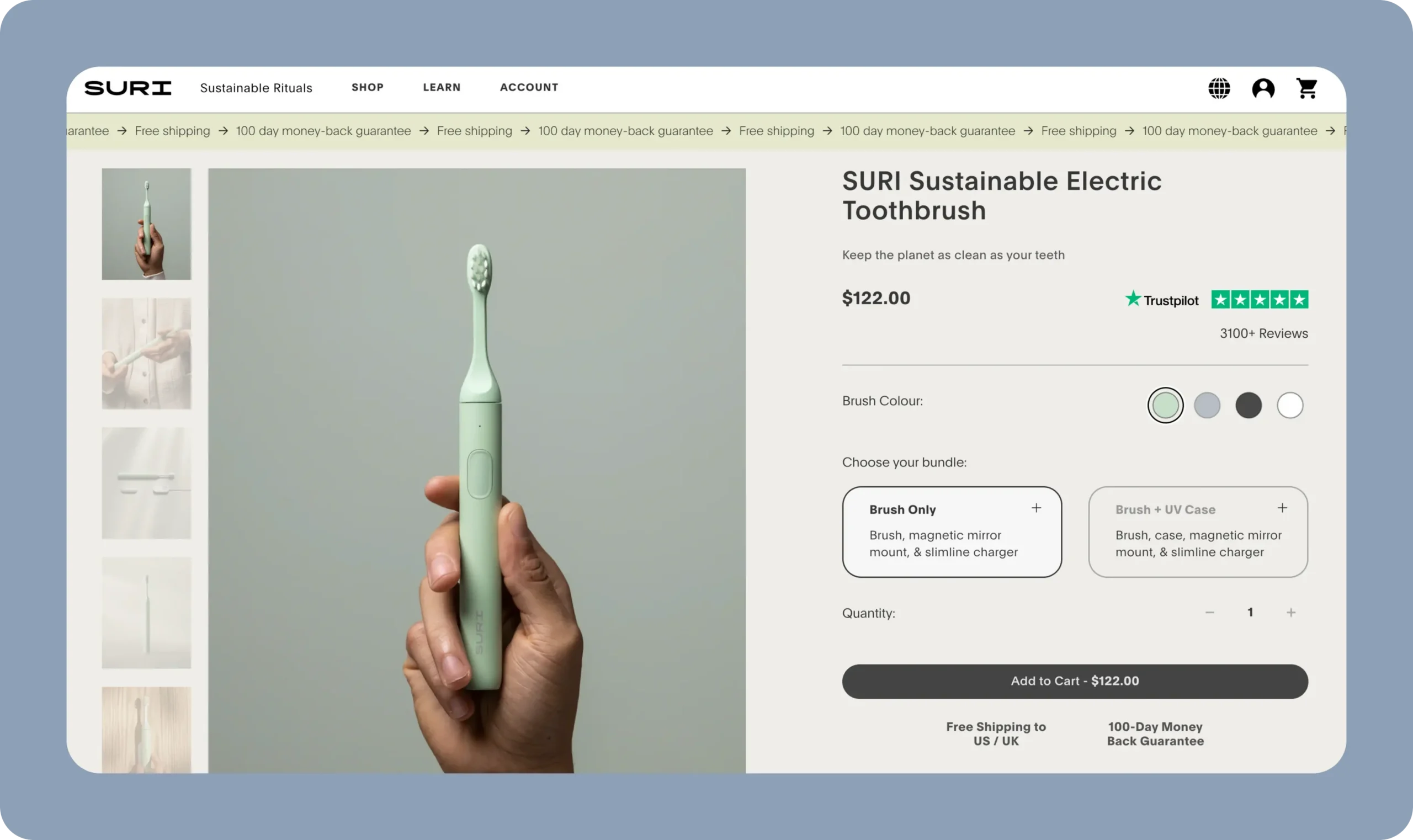Click Add to Cart button
Screen dimensions: 1413x840
(x=1075, y=681)
